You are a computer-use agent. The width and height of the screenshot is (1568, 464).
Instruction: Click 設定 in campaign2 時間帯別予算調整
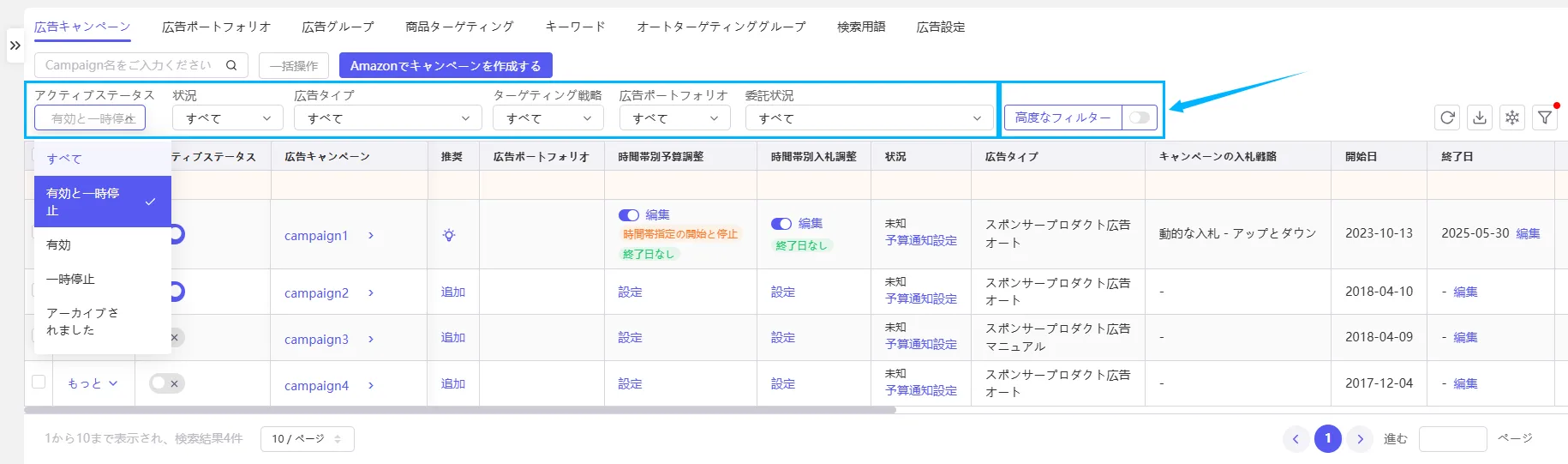(x=630, y=292)
